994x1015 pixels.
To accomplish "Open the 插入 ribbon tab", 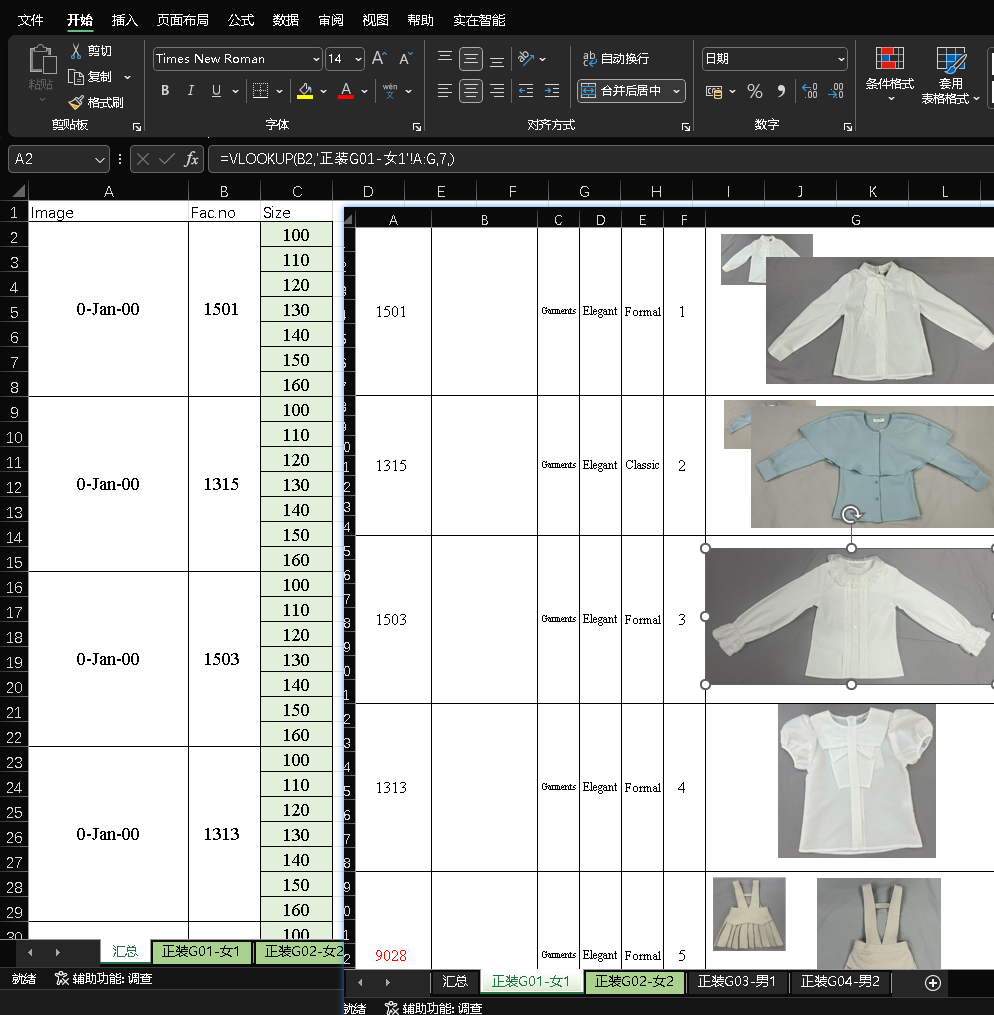I will 125,20.
